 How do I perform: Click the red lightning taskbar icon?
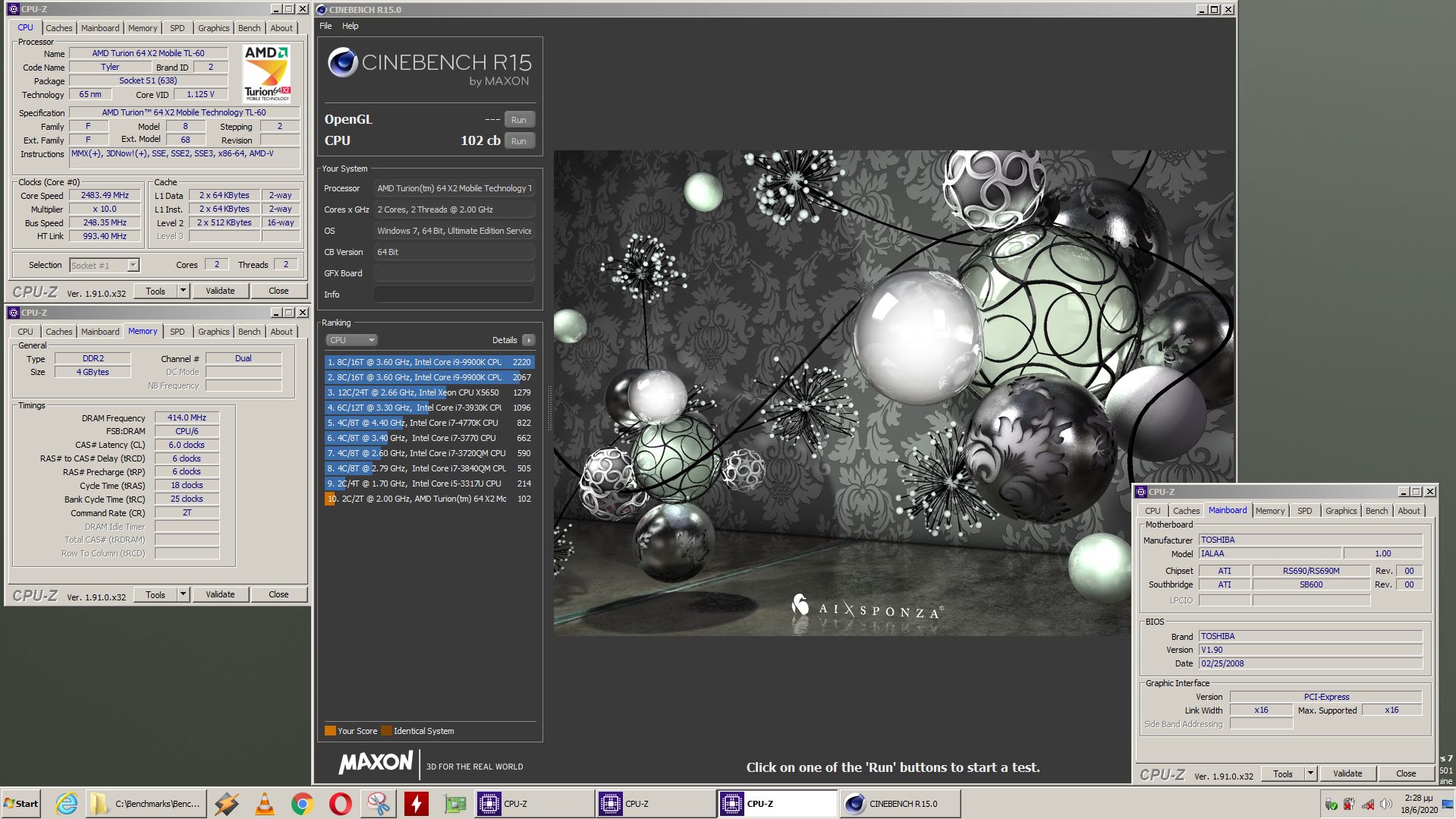pyautogui.click(x=416, y=804)
